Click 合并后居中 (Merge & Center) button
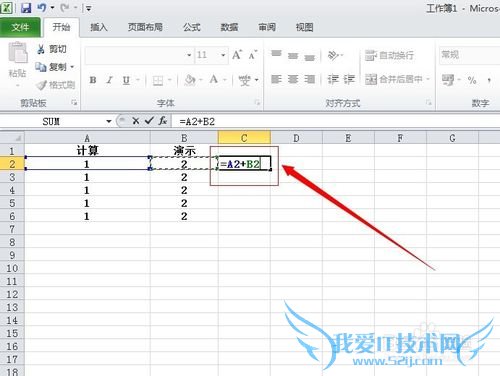The height and width of the screenshot is (376, 500). point(394,79)
